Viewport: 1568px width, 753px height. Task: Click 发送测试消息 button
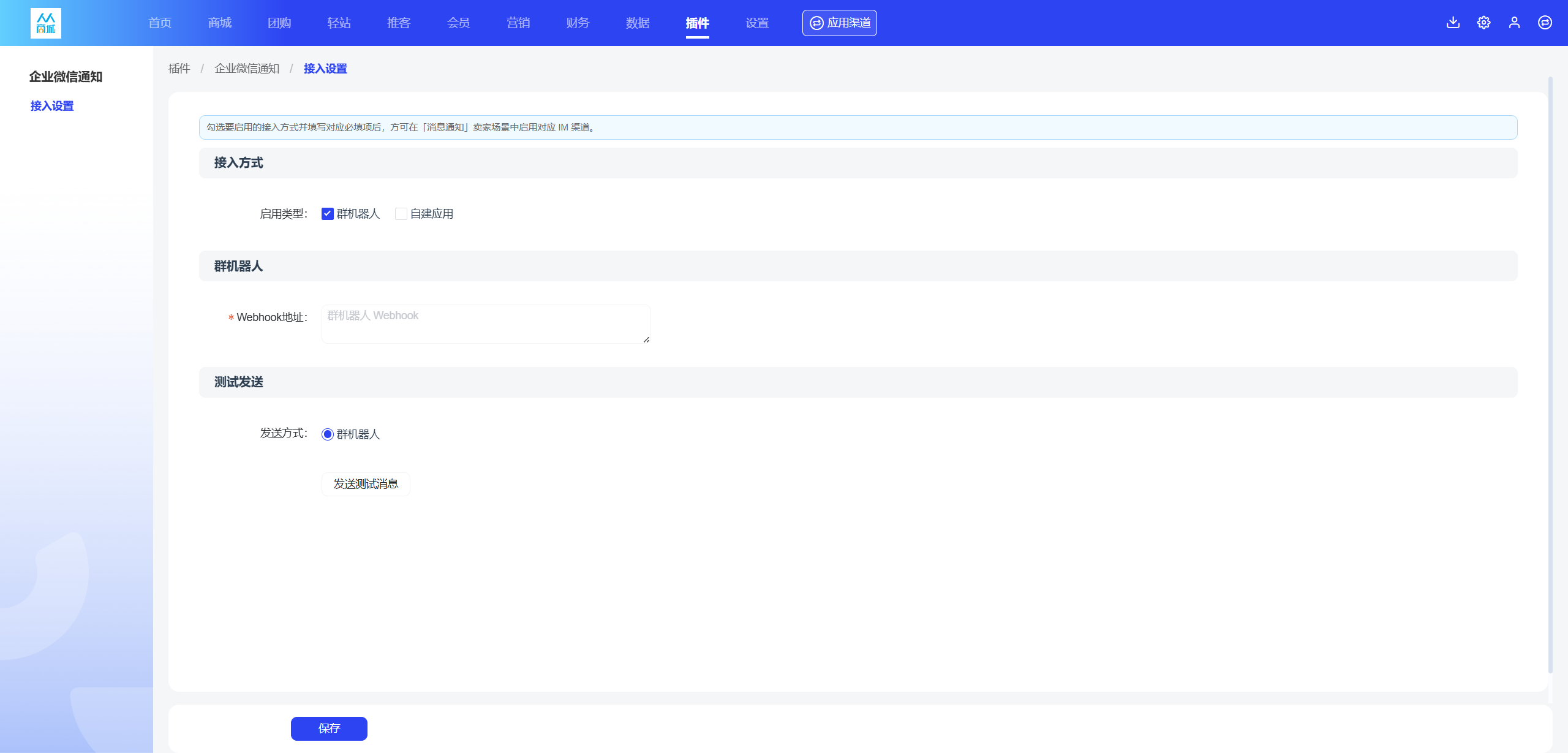click(366, 484)
